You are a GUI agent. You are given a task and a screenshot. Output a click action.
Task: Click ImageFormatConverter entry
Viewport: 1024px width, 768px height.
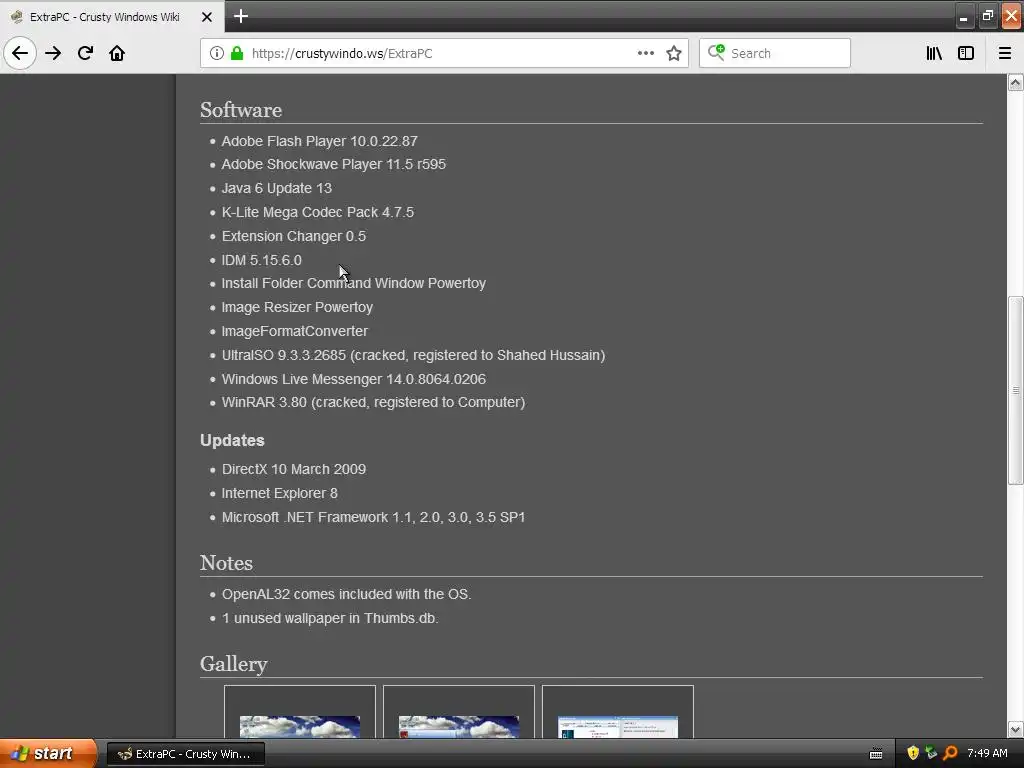pyautogui.click(x=295, y=331)
